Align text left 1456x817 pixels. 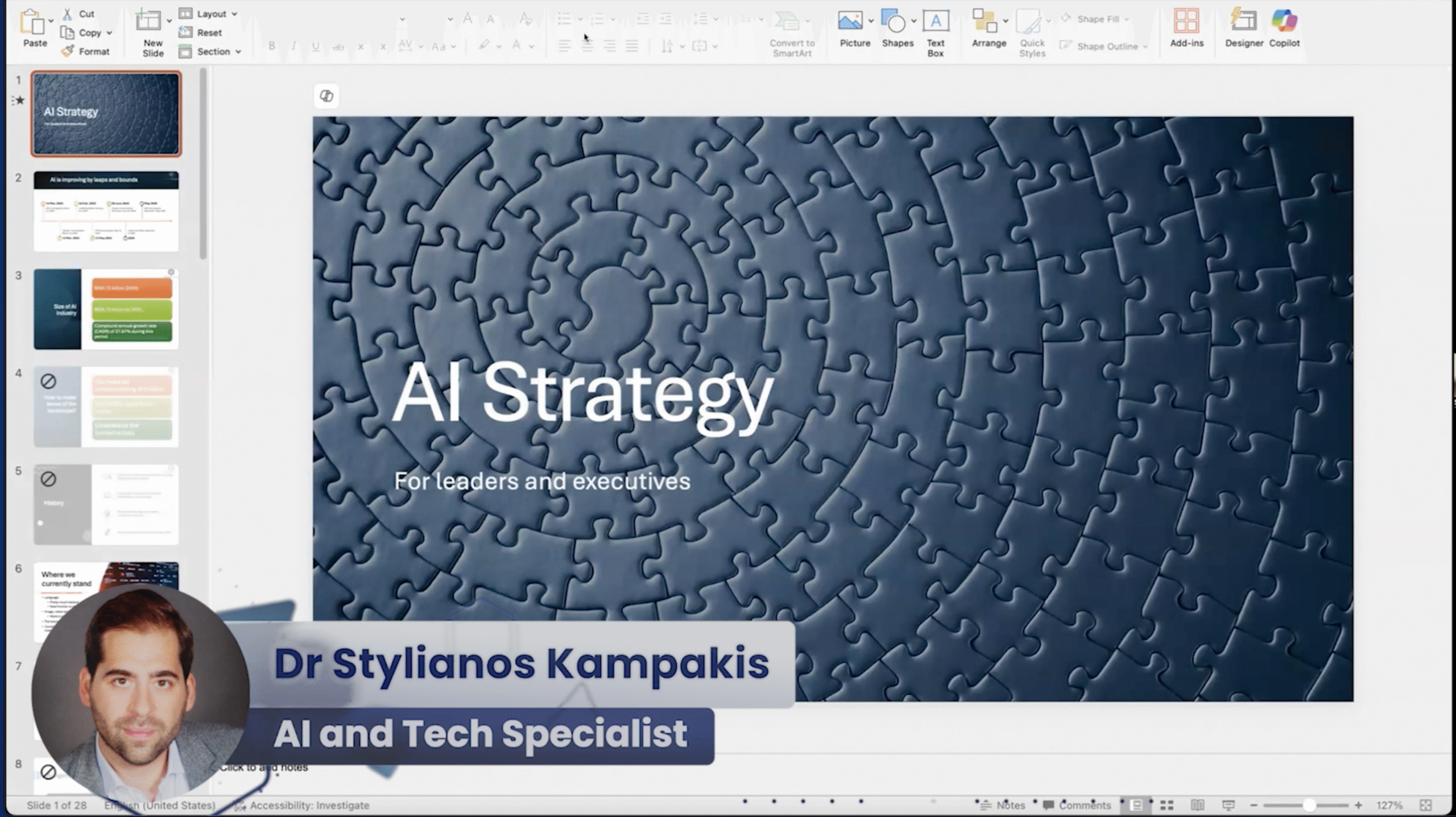pyautogui.click(x=564, y=46)
